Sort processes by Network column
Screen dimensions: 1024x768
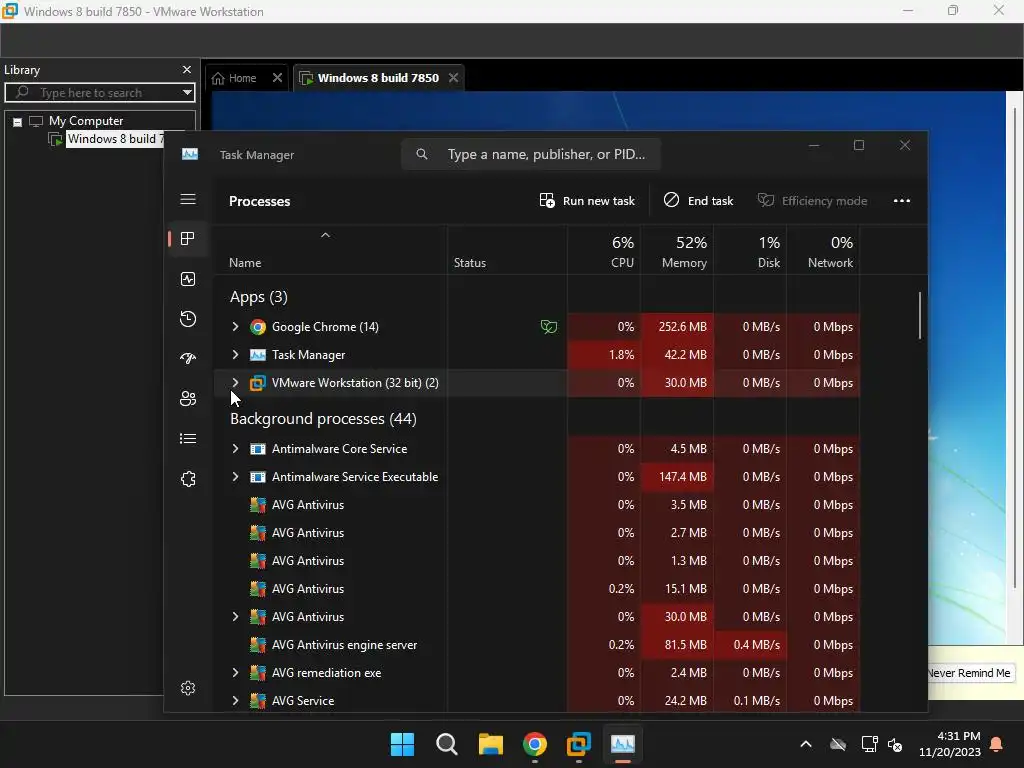(x=824, y=252)
